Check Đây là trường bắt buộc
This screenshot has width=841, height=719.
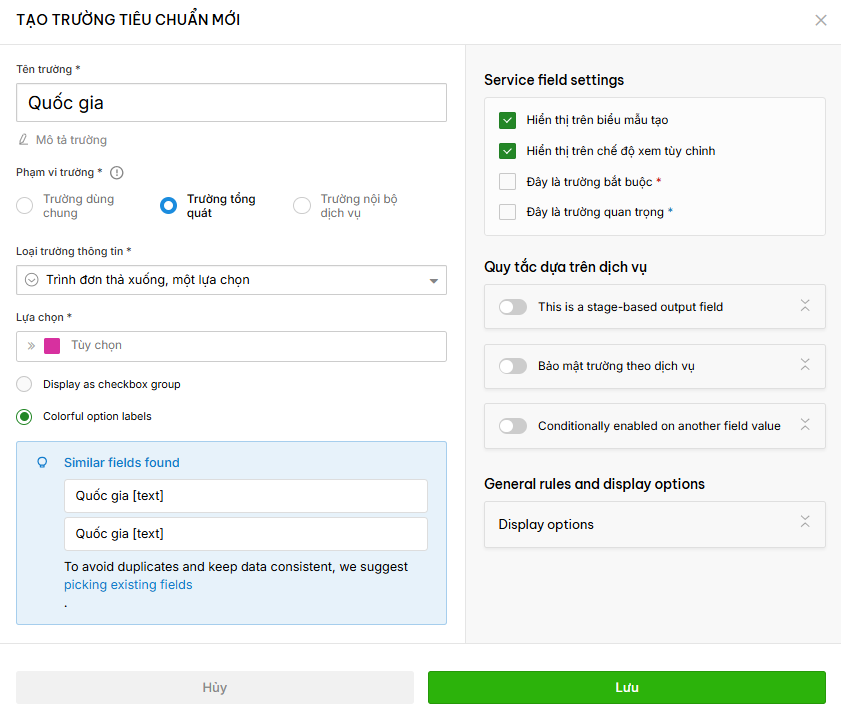507,182
